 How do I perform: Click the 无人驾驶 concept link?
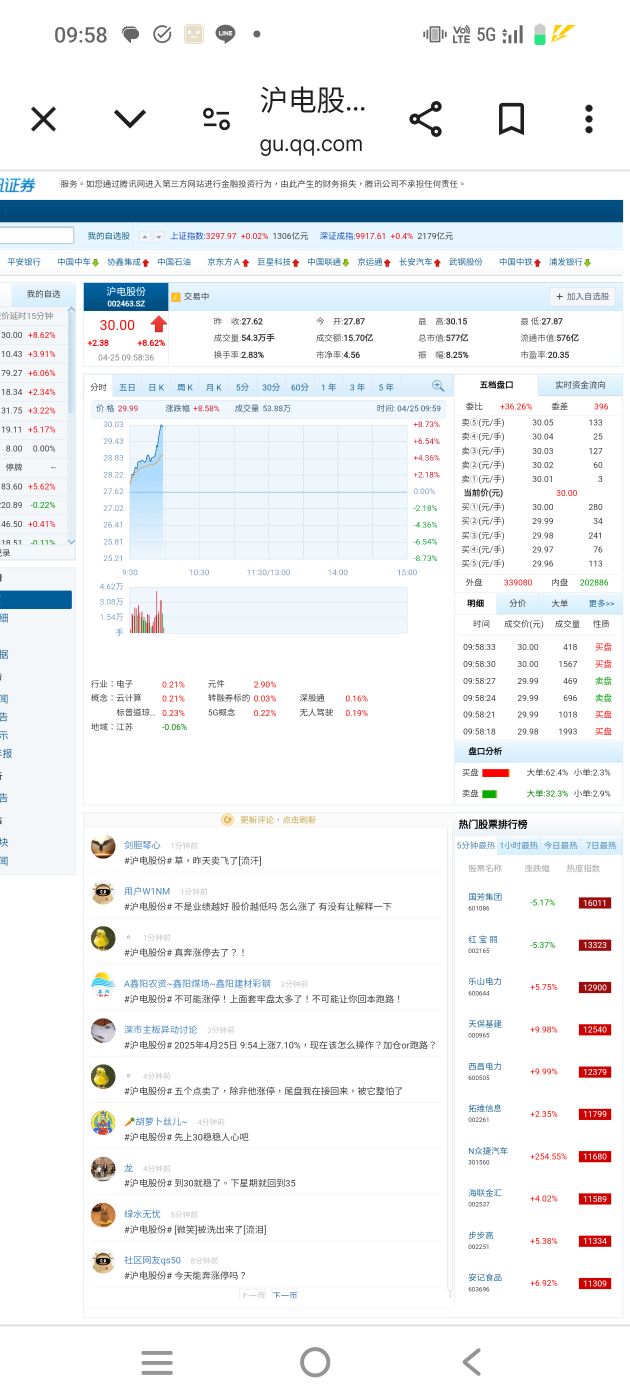[x=316, y=713]
